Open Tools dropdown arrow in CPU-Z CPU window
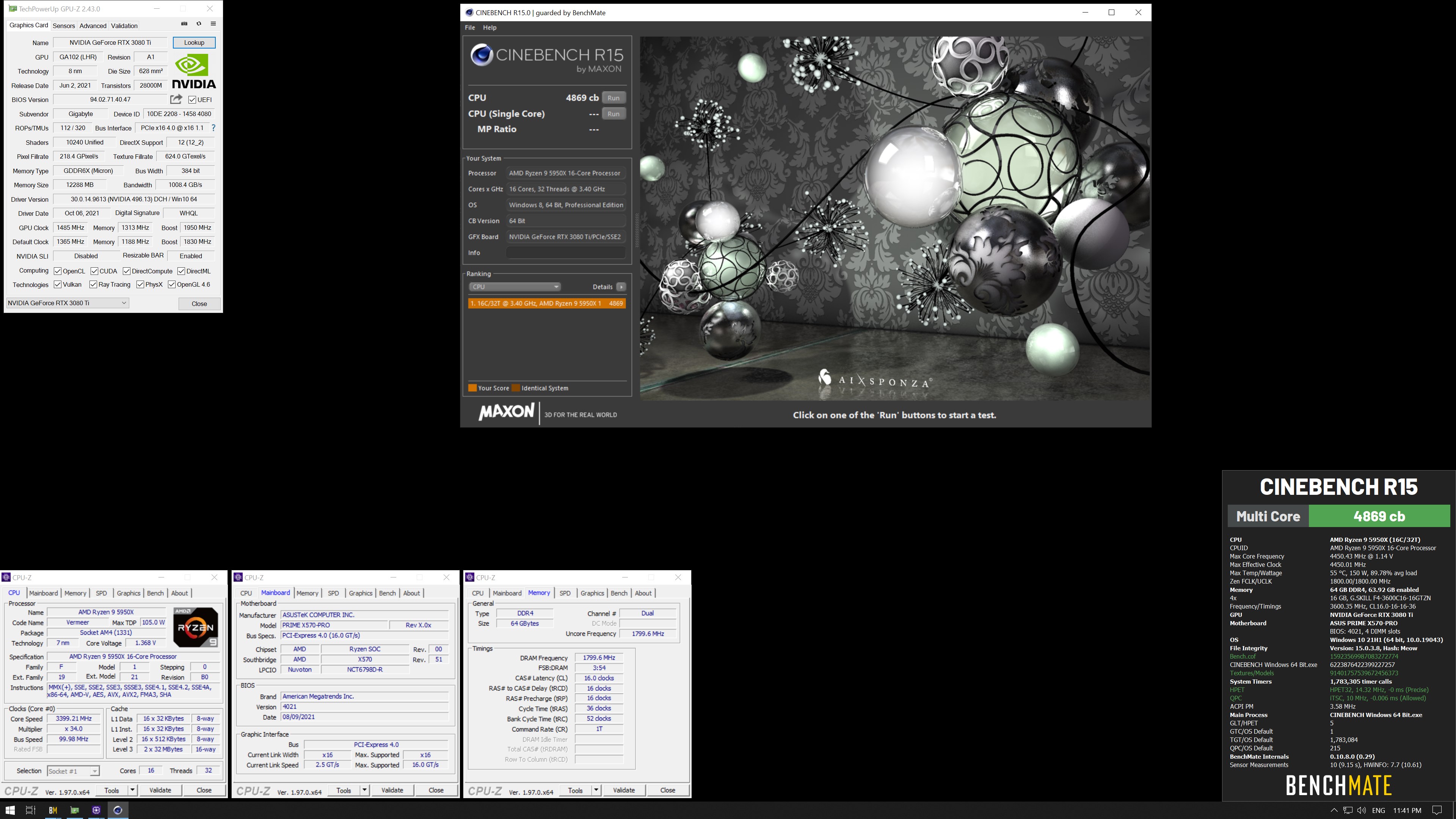 click(132, 790)
